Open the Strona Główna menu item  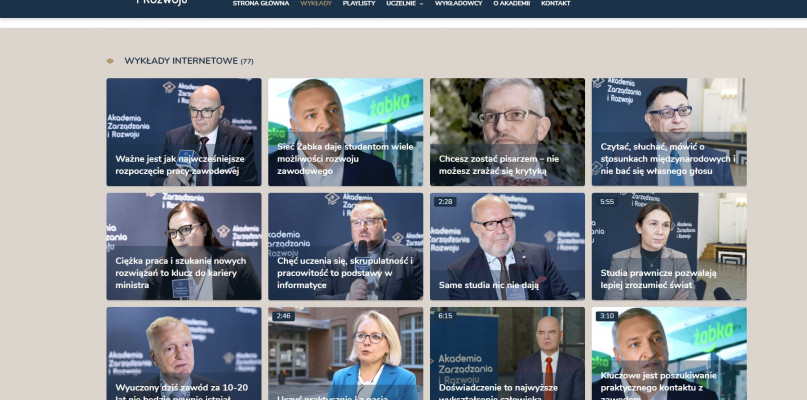pos(260,4)
